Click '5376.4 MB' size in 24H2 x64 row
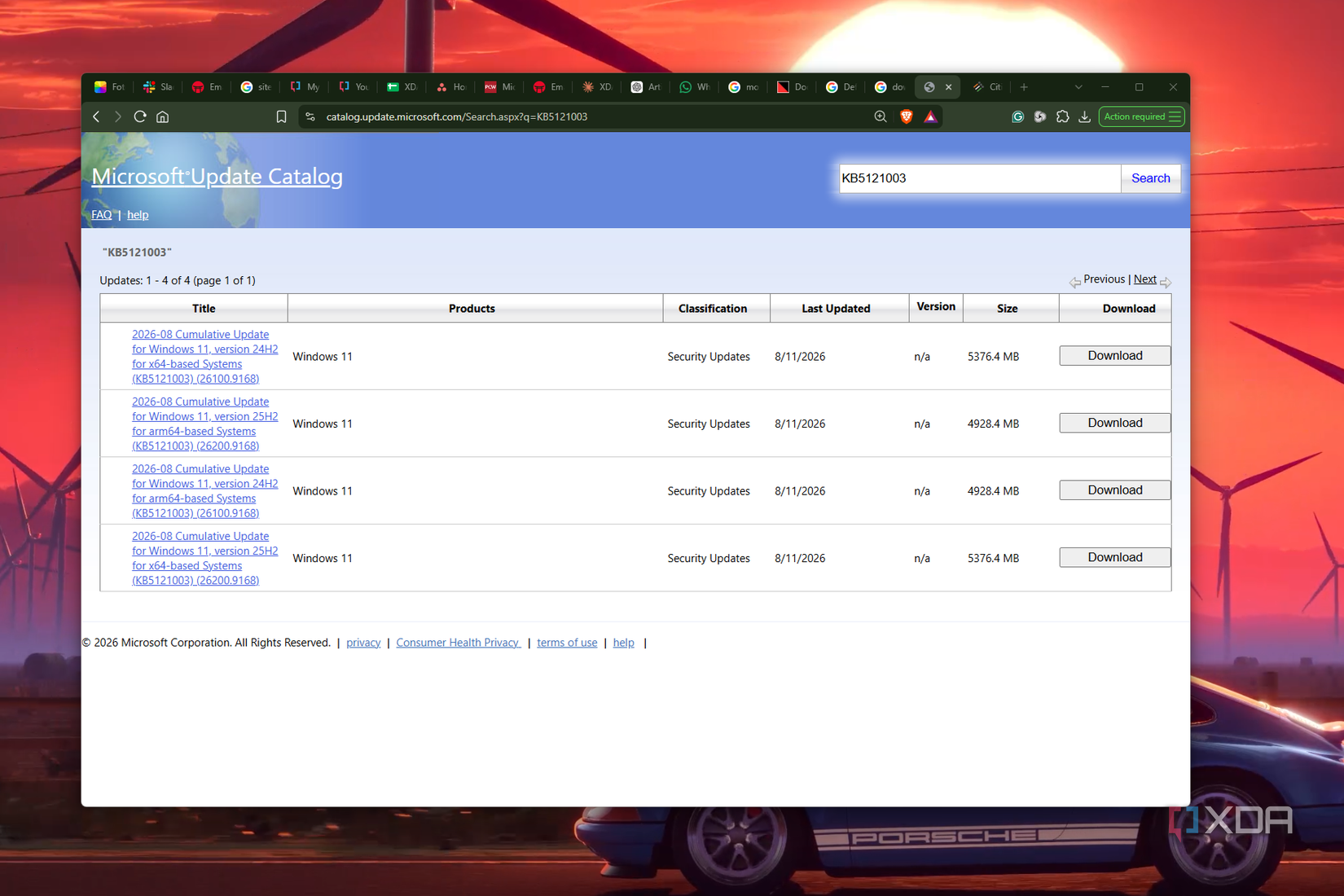The image size is (1344, 896). (993, 357)
